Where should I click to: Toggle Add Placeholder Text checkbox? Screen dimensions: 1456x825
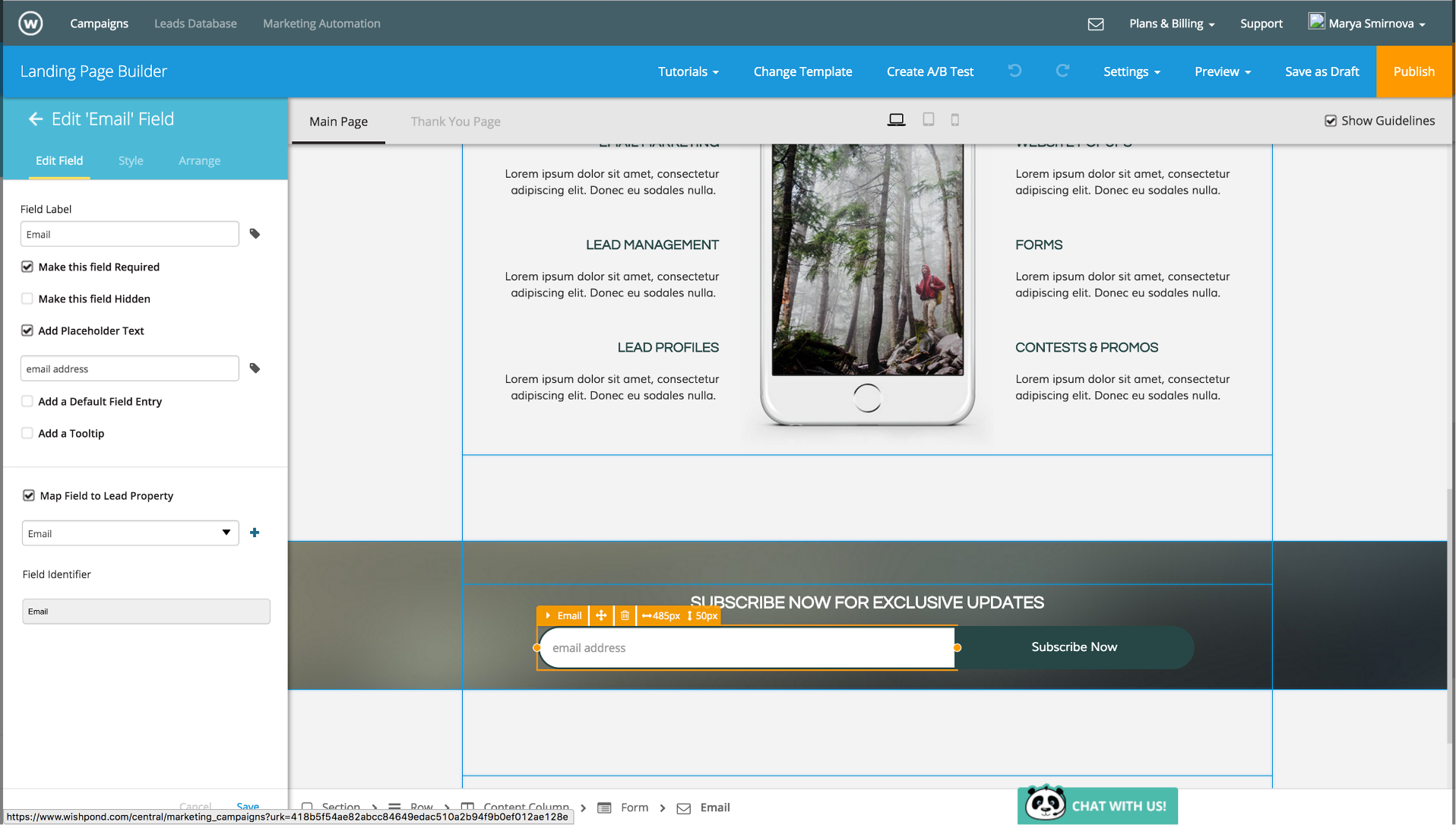pyautogui.click(x=27, y=330)
